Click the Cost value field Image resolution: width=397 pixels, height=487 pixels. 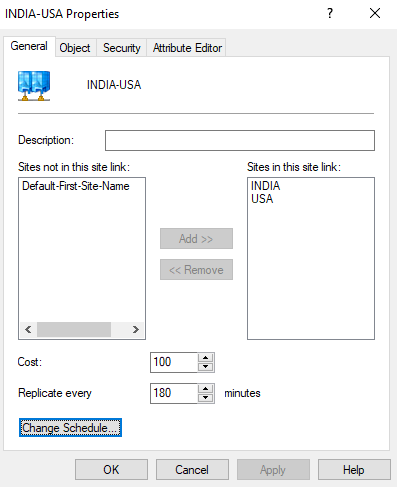(174, 362)
